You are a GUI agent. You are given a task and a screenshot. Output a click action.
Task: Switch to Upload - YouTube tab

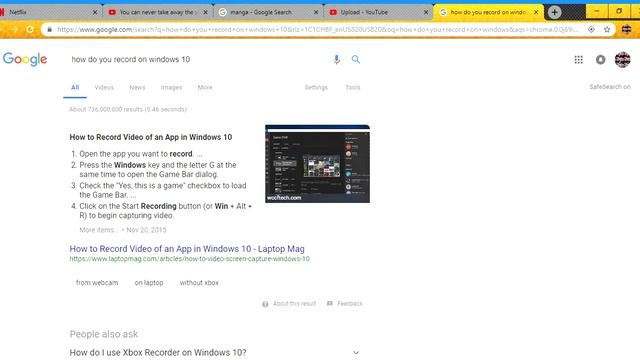(x=378, y=12)
